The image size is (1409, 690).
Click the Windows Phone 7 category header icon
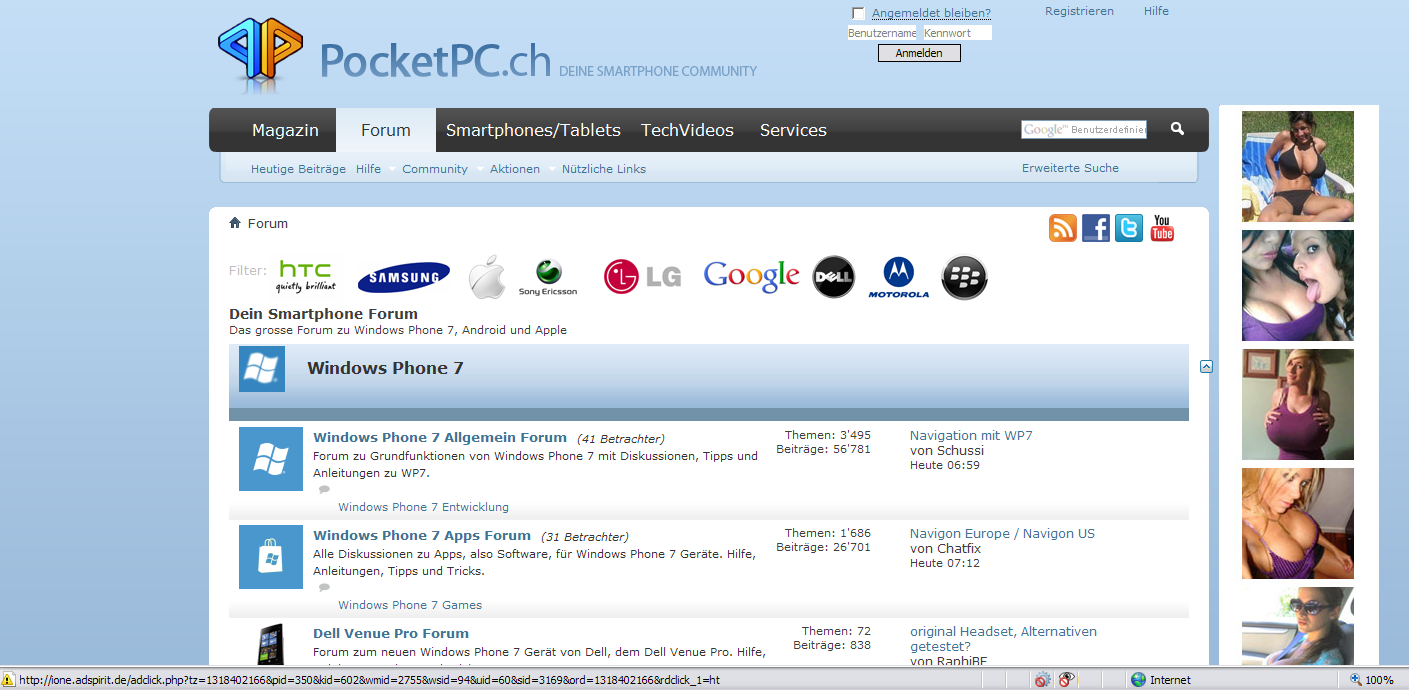(x=262, y=369)
